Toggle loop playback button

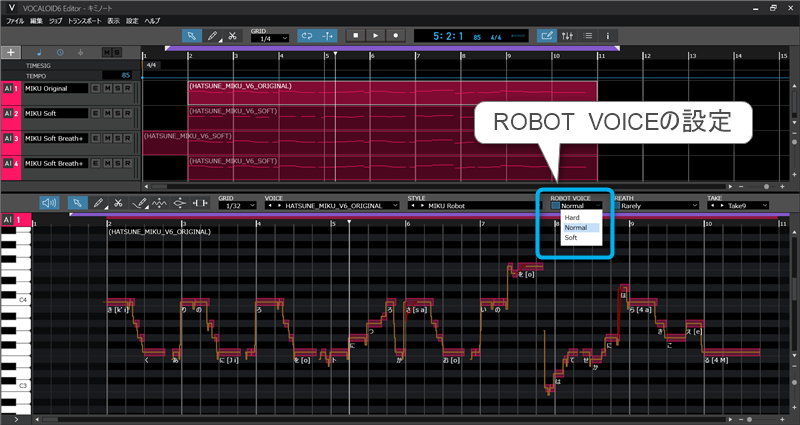click(307, 36)
